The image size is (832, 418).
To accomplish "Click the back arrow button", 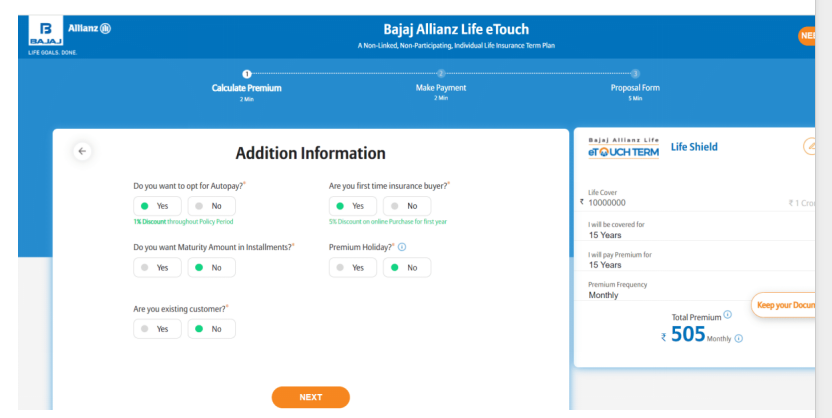I will [82, 151].
